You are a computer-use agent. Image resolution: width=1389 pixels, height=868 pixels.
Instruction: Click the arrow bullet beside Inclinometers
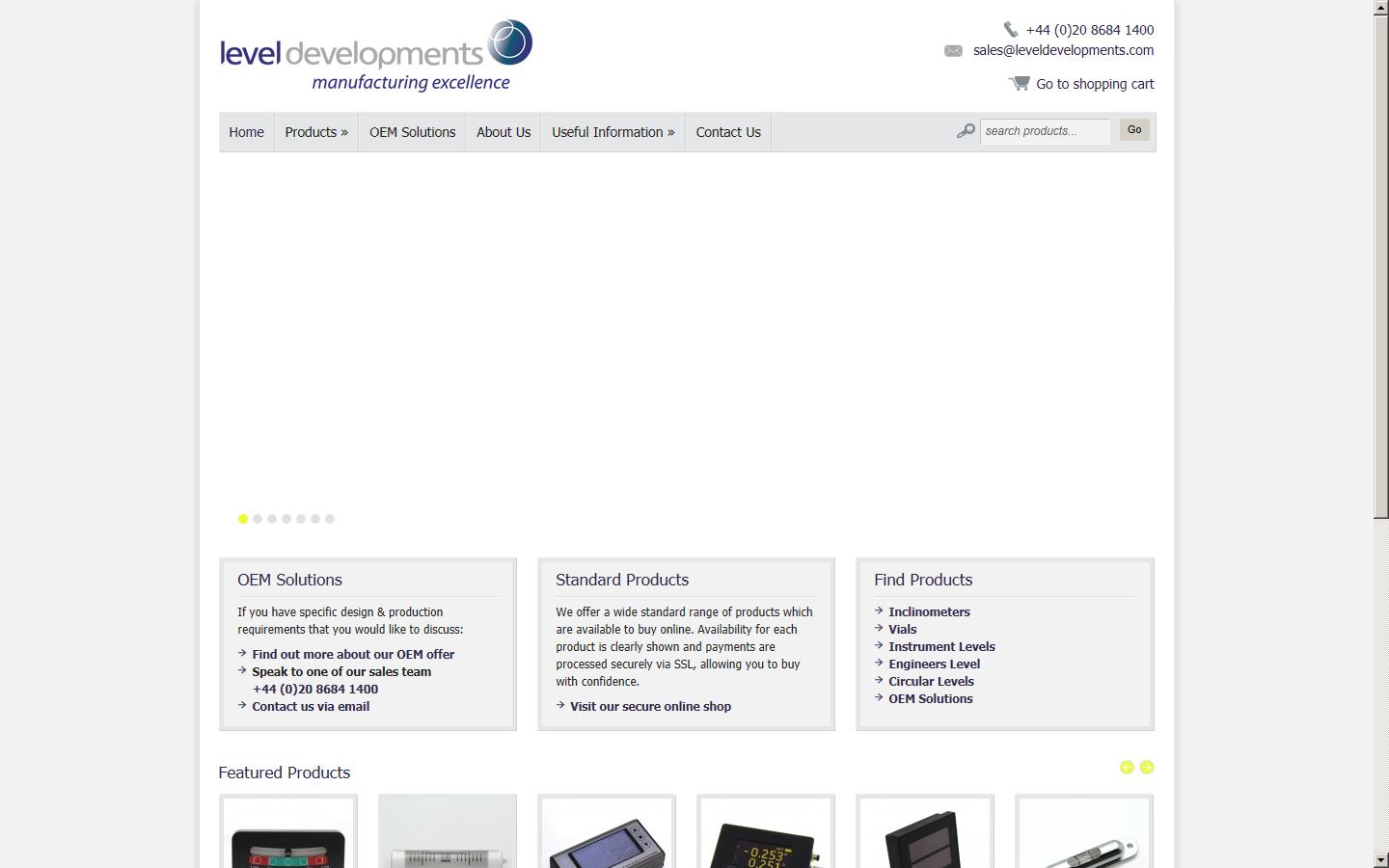pyautogui.click(x=878, y=610)
